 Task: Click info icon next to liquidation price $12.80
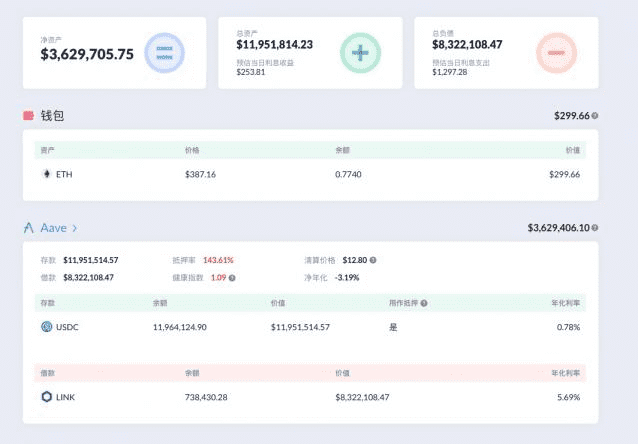coord(373,260)
